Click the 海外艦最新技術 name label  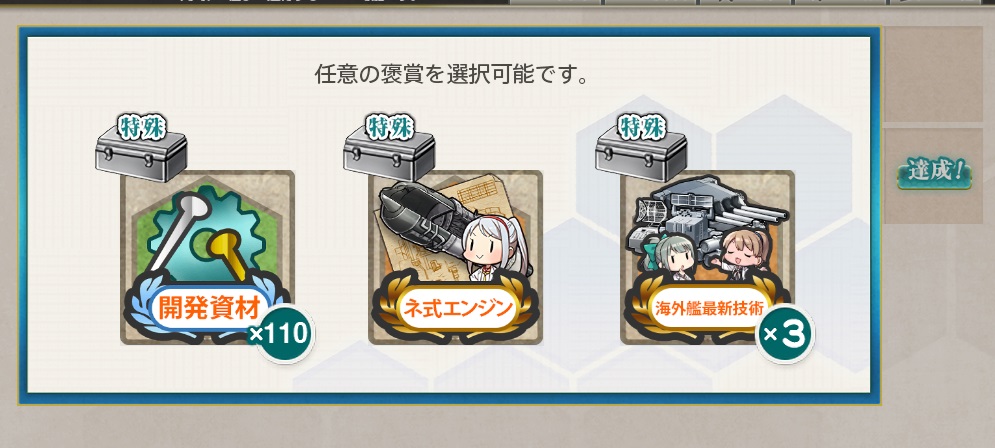point(709,311)
